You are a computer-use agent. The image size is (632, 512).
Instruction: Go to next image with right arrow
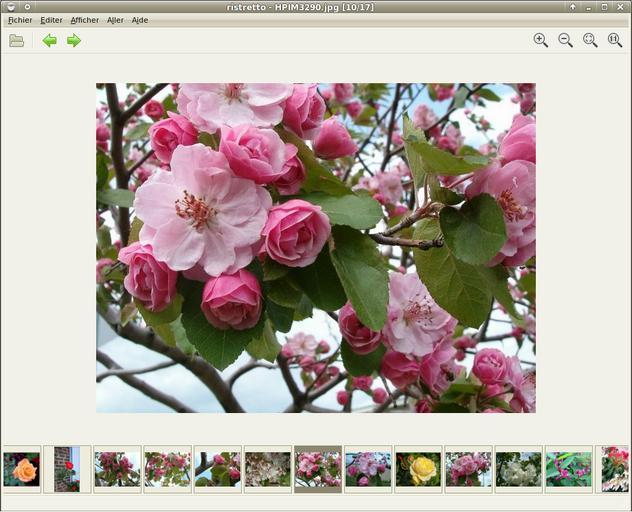pos(74,41)
